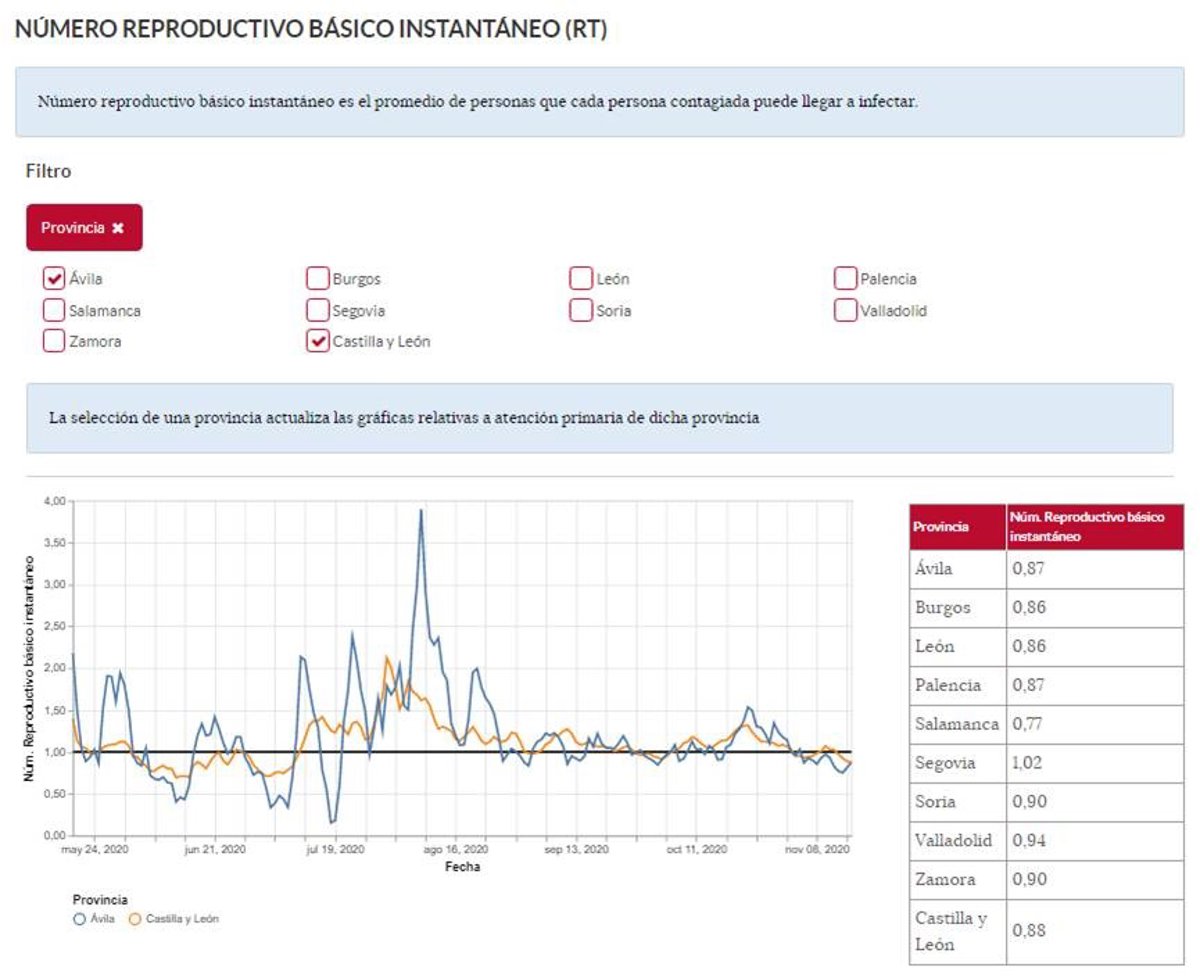Click the Núm. Reproductivo básico instantáneo header
Viewport: 1200px width, 978px height.
click(x=1094, y=527)
